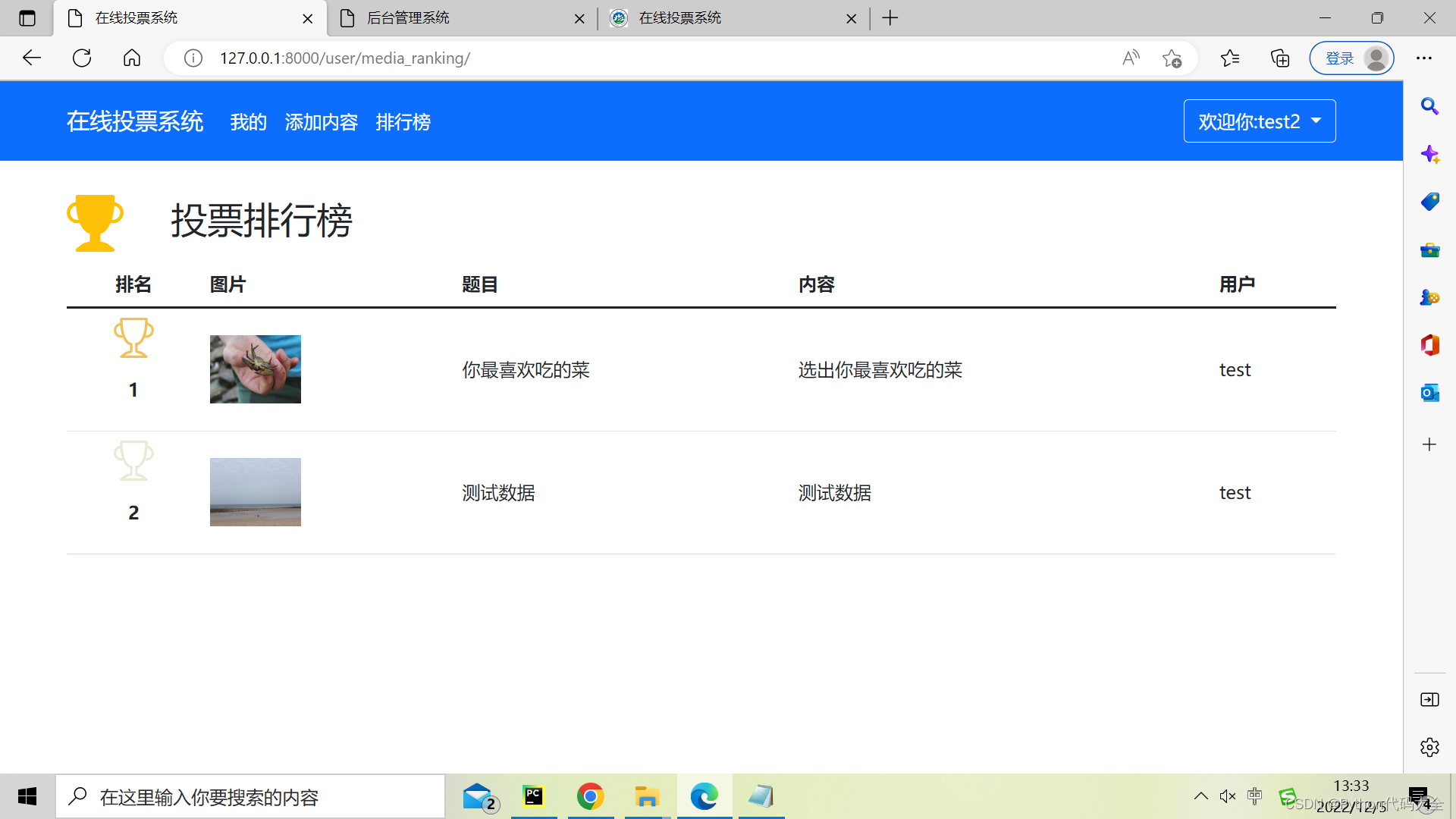Add a new sidebar app
This screenshot has width=1456, height=819.
tap(1429, 444)
